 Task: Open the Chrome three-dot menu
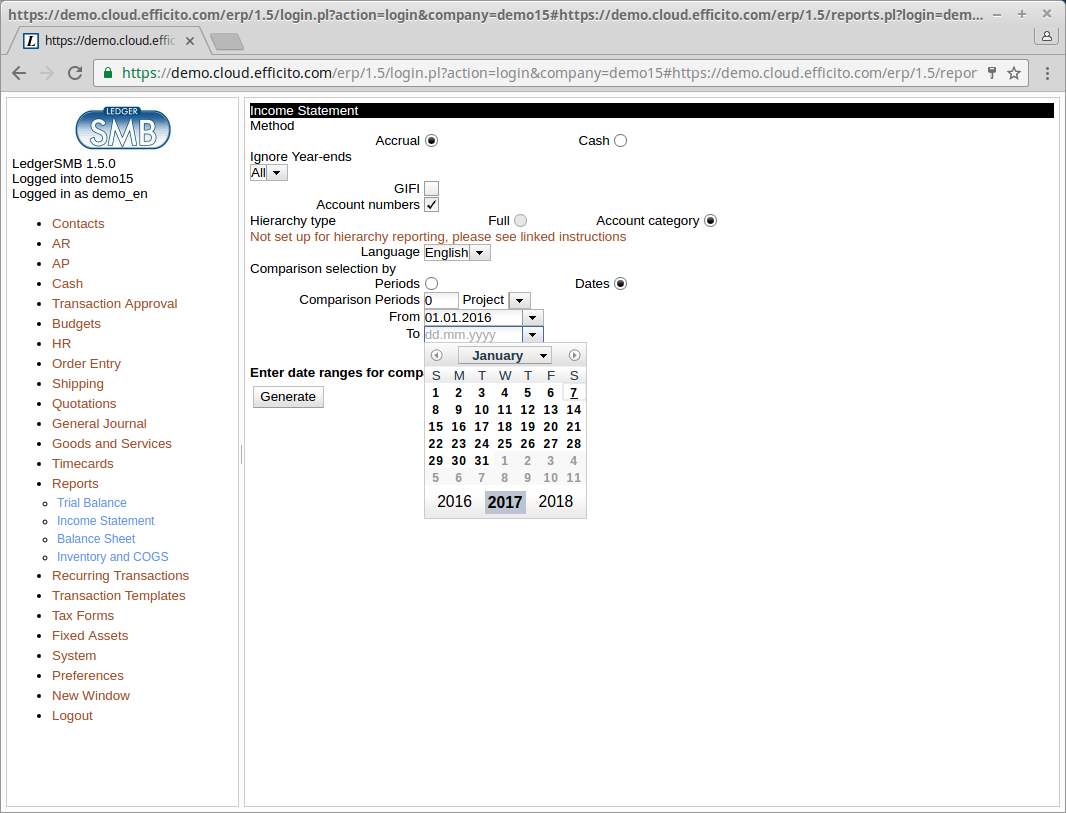1047,73
